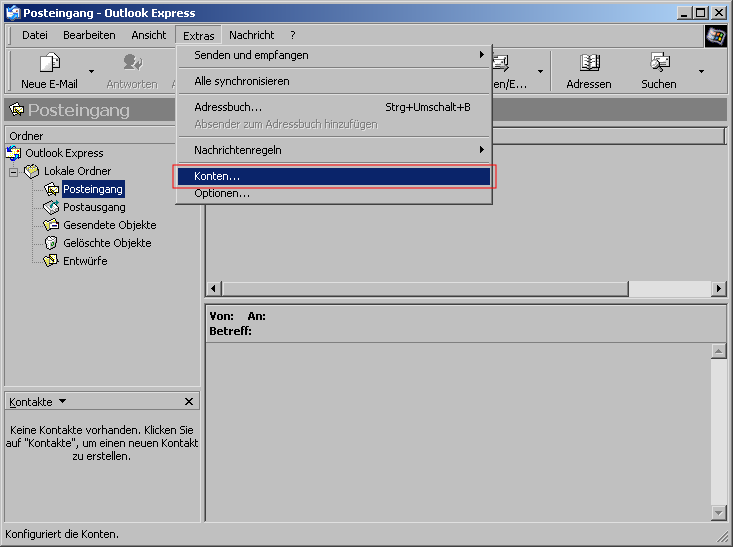Click preview pane scroll down arrow

tap(719, 513)
